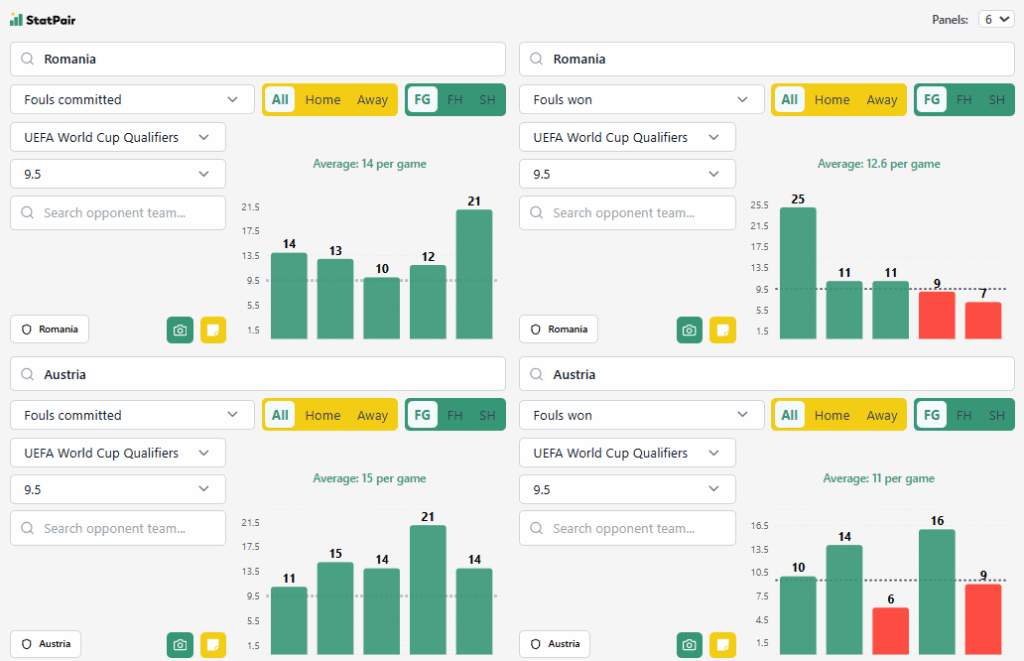Screen dimensions: 1024x661
Task: Select Away filter in Austria Fouls won panel
Action: click(x=881, y=416)
